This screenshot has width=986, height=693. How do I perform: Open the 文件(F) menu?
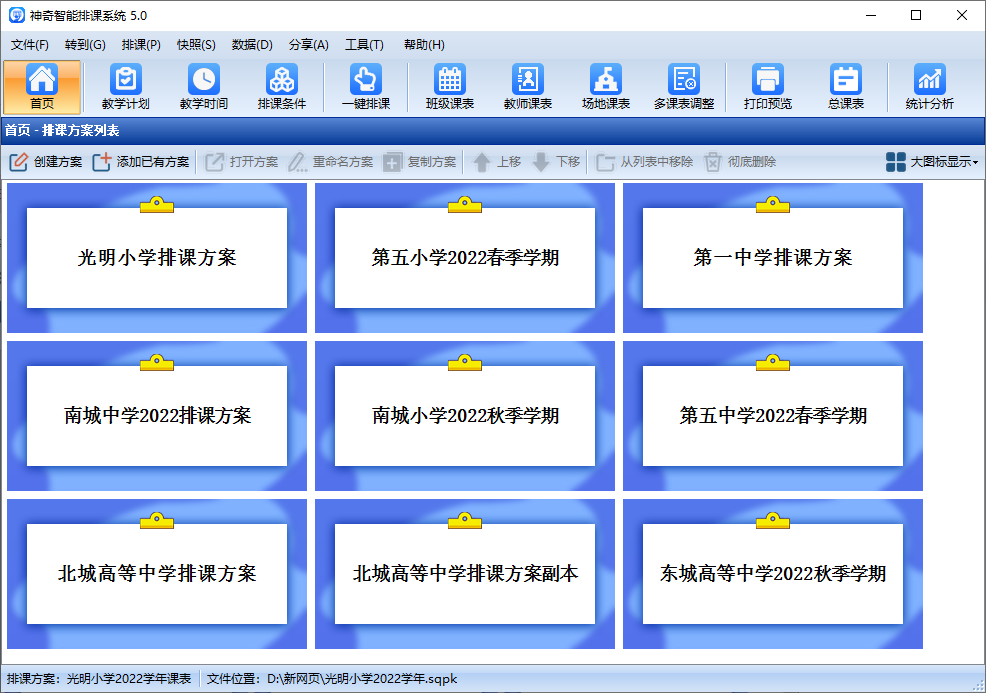(x=30, y=45)
